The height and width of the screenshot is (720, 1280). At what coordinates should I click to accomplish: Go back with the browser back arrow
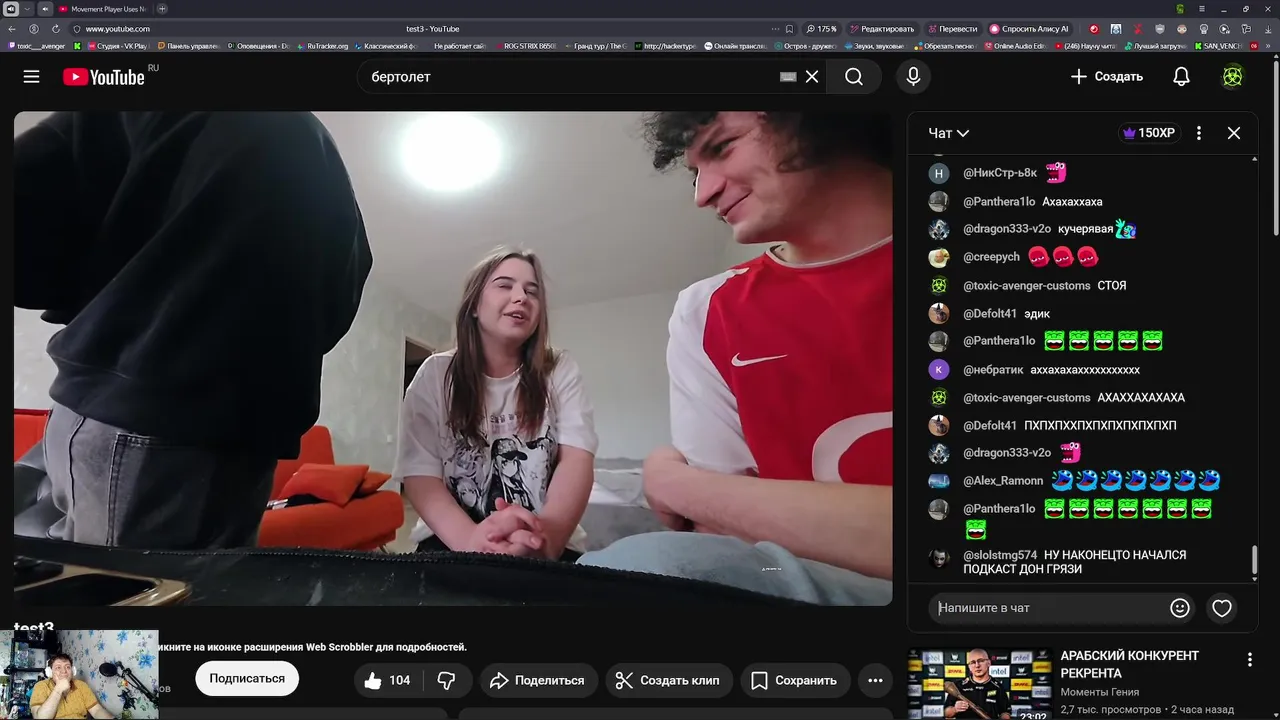click(12, 29)
